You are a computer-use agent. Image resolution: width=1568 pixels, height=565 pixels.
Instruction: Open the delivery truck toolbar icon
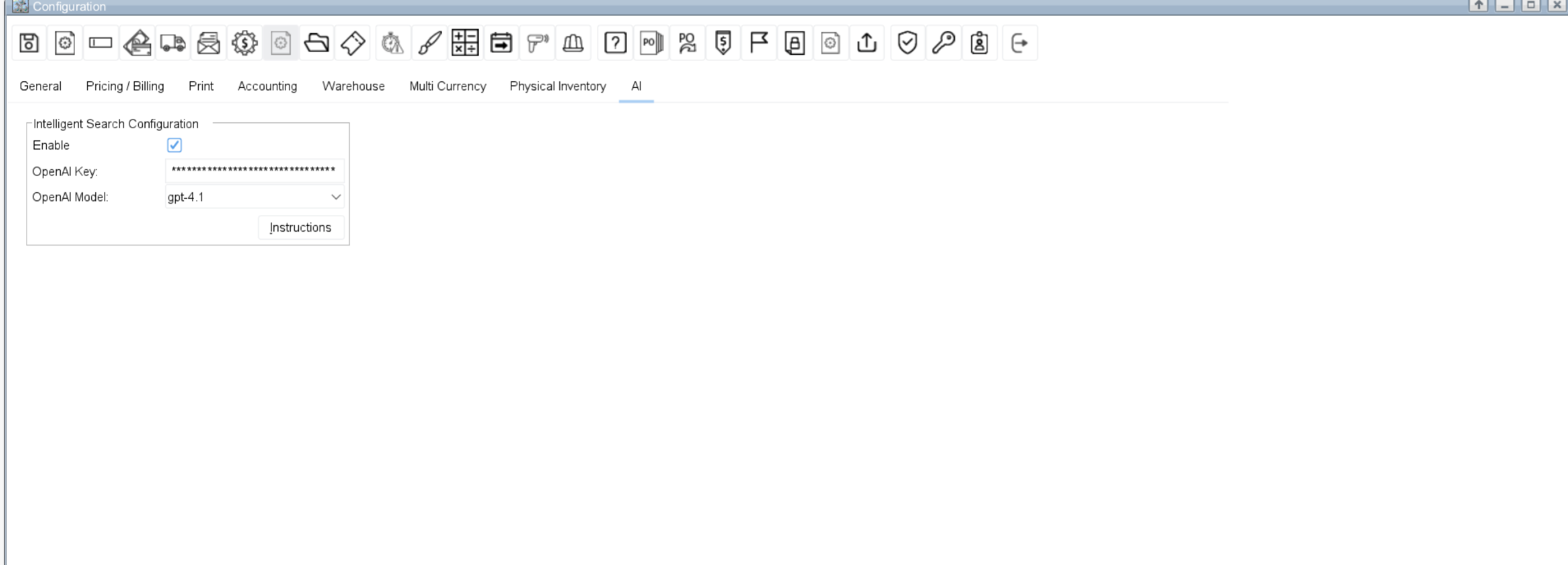(x=172, y=44)
